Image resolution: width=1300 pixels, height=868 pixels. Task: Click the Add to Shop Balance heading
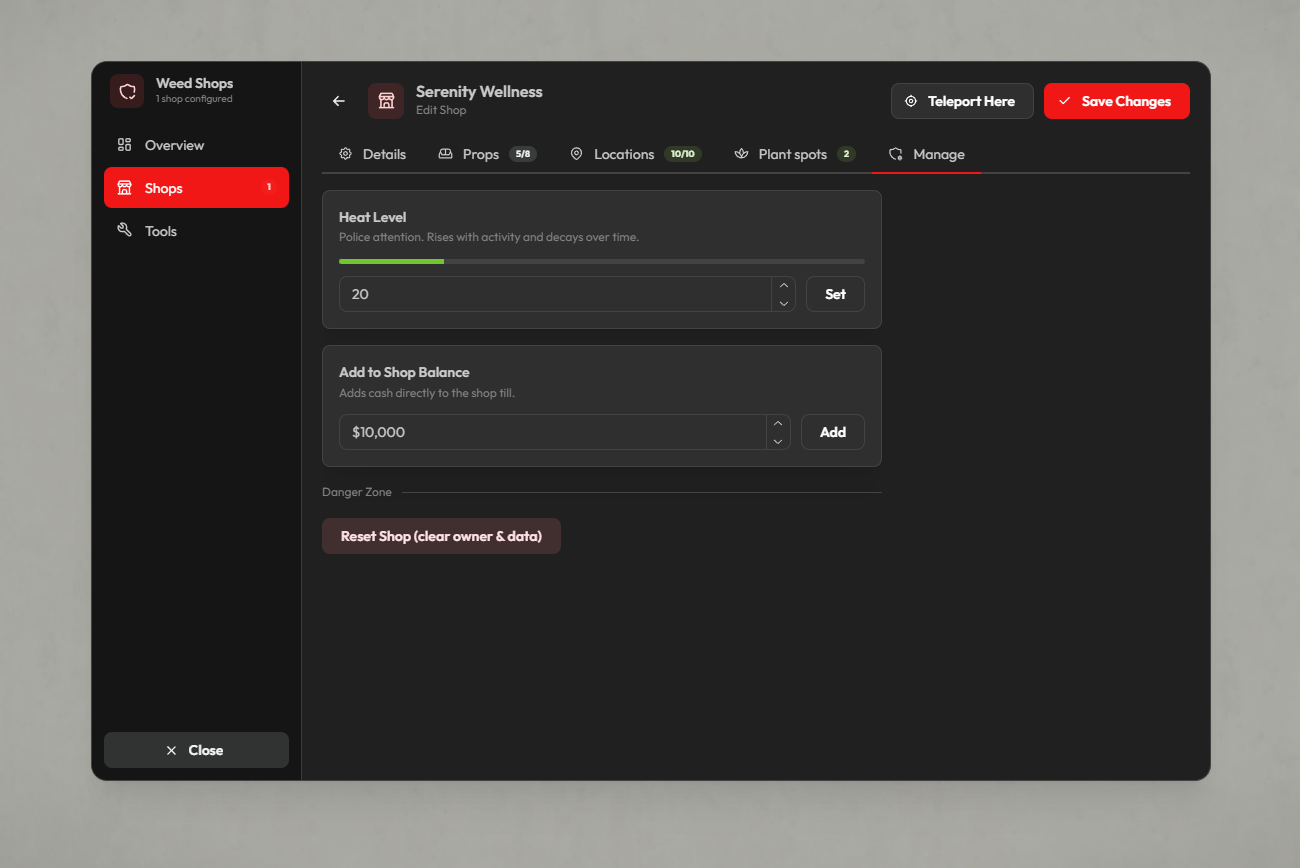point(404,372)
